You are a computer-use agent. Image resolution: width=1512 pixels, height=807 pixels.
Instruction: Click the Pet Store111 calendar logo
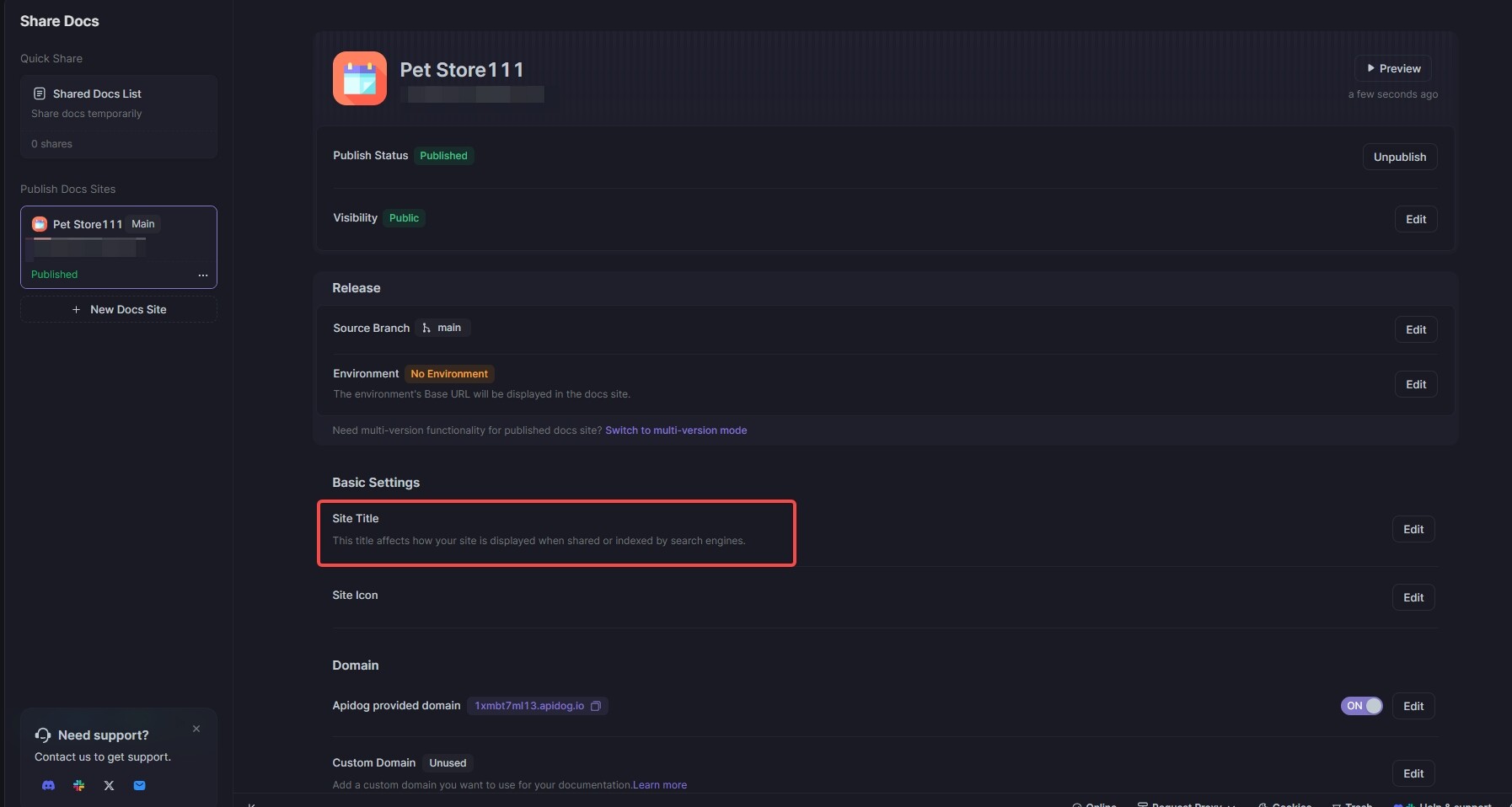tap(360, 78)
